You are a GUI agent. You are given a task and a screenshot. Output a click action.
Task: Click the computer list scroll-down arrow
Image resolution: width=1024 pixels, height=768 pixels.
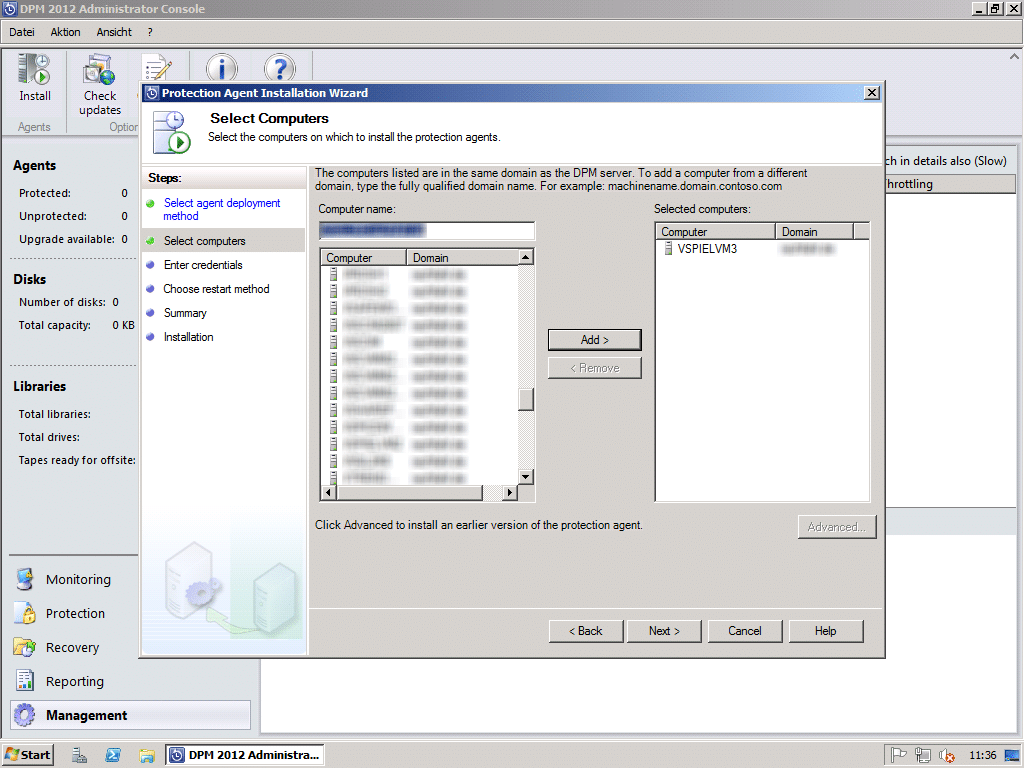526,477
